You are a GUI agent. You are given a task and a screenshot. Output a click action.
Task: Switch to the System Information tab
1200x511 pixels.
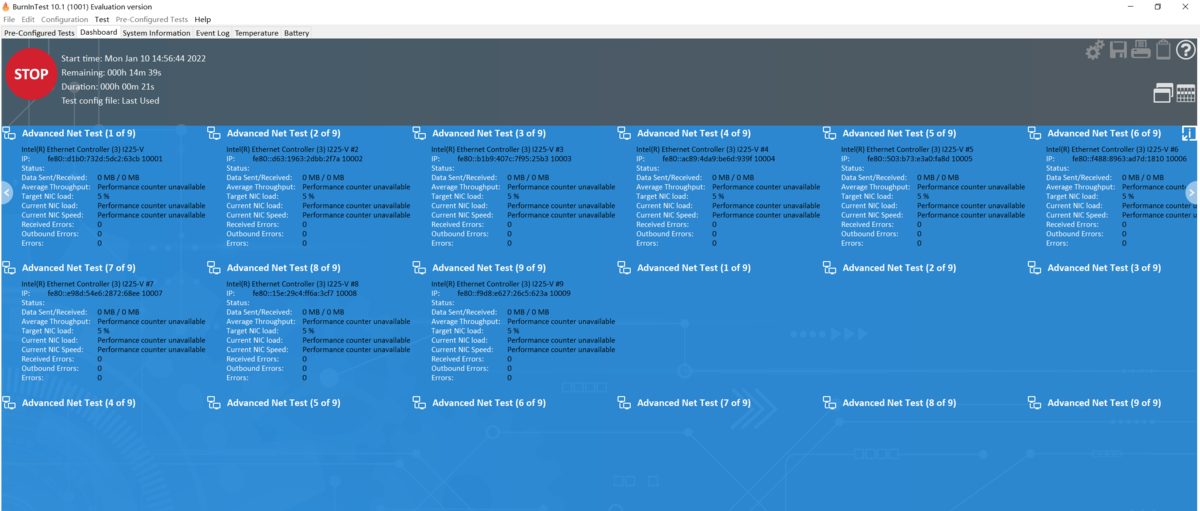pos(156,33)
